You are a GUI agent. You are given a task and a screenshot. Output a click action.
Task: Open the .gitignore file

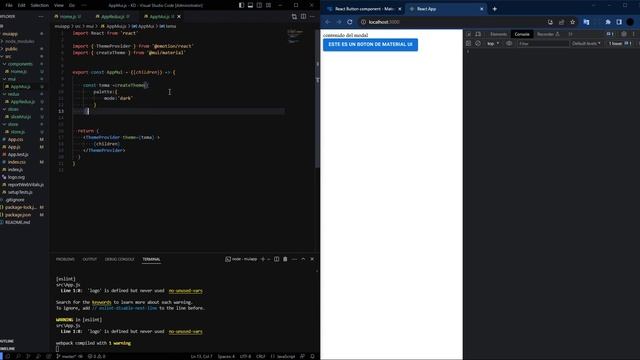tap(15, 200)
